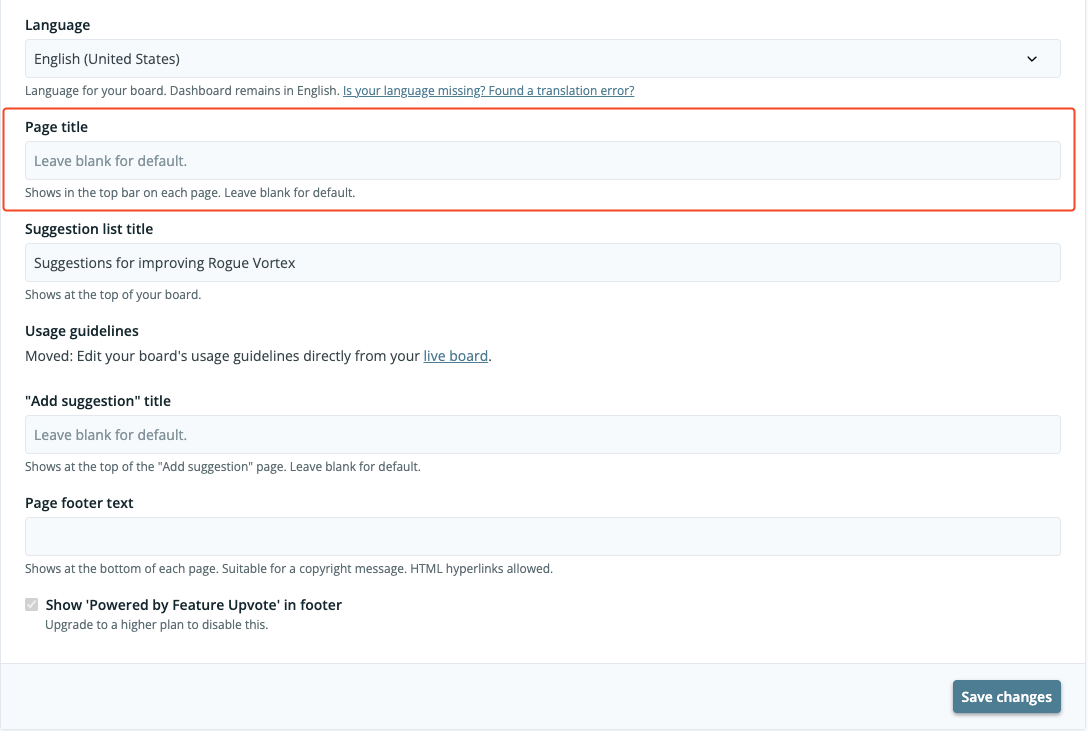Open the missing language or translation error link

(x=488, y=90)
